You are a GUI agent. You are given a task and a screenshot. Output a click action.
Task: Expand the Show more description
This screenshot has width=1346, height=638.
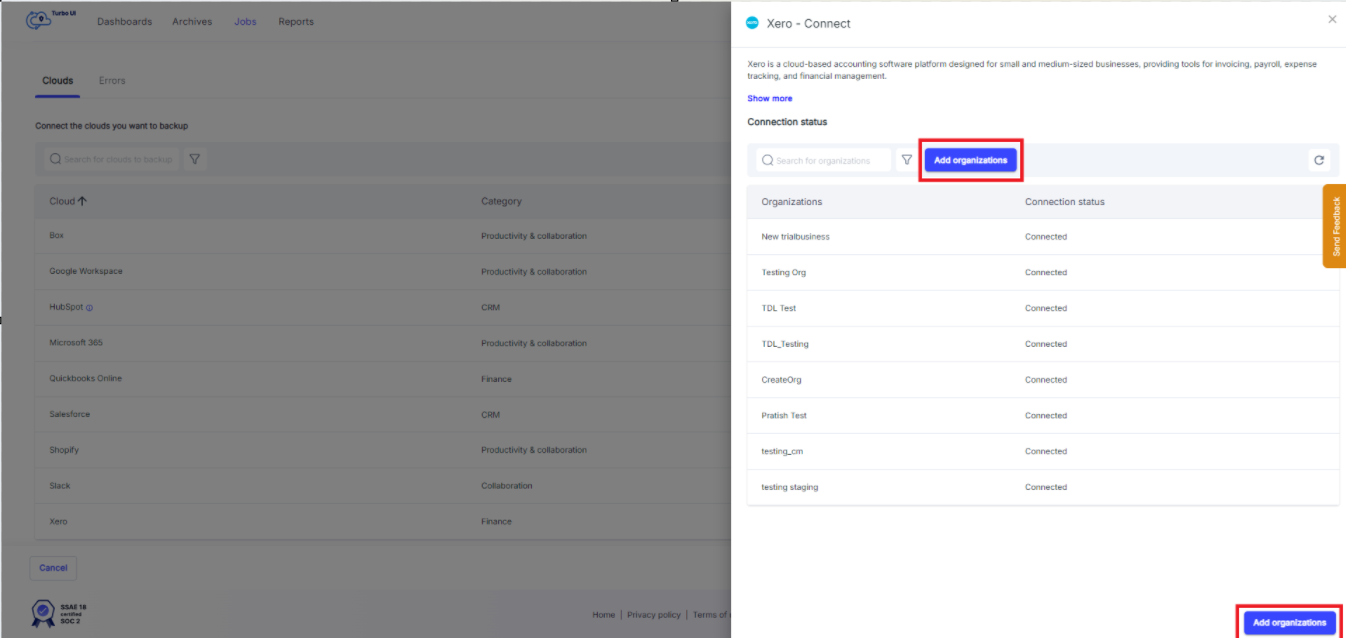768,98
